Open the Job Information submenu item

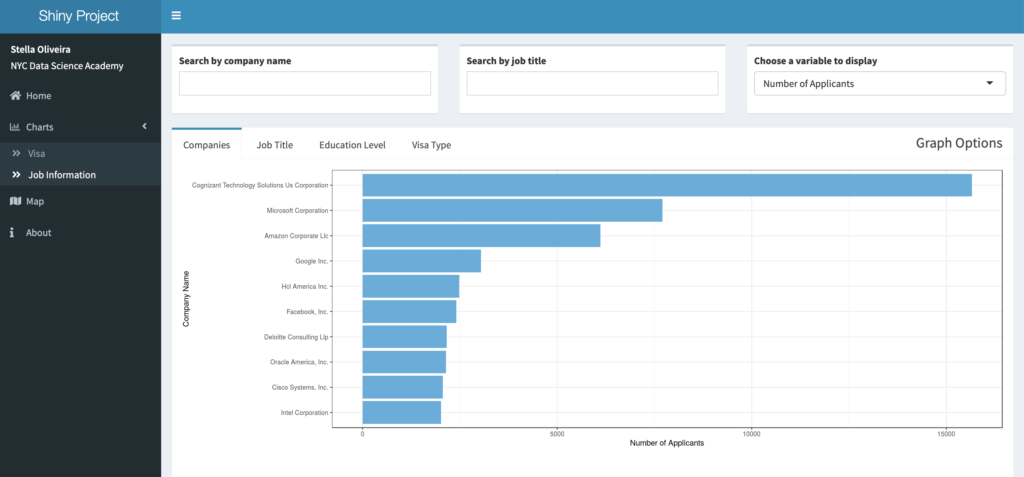click(x=80, y=175)
